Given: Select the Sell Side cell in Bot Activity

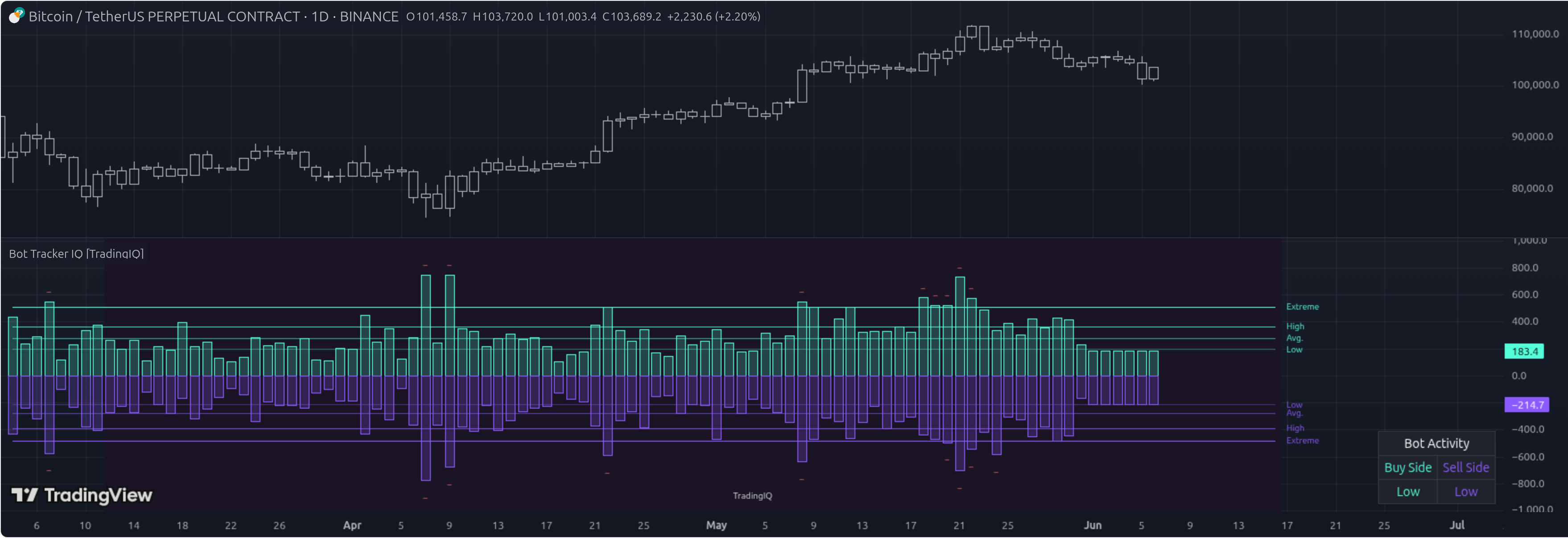Looking at the screenshot, I should pos(1465,468).
